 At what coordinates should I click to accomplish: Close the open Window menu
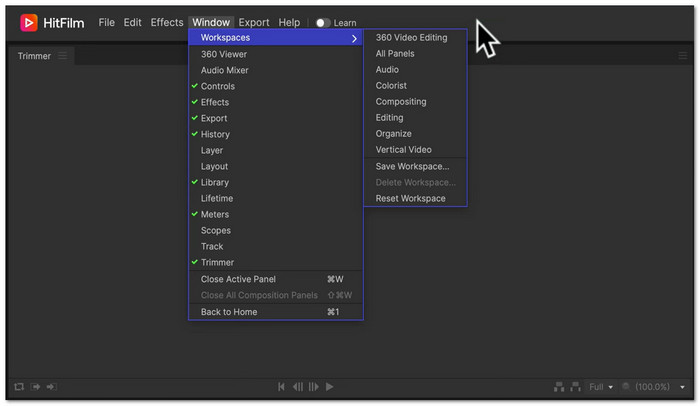coord(211,22)
